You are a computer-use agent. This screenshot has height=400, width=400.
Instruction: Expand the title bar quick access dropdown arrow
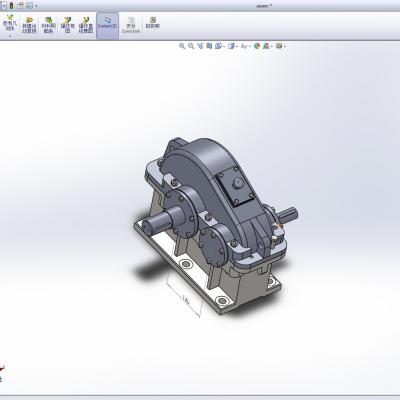pyautogui.click(x=36, y=6)
